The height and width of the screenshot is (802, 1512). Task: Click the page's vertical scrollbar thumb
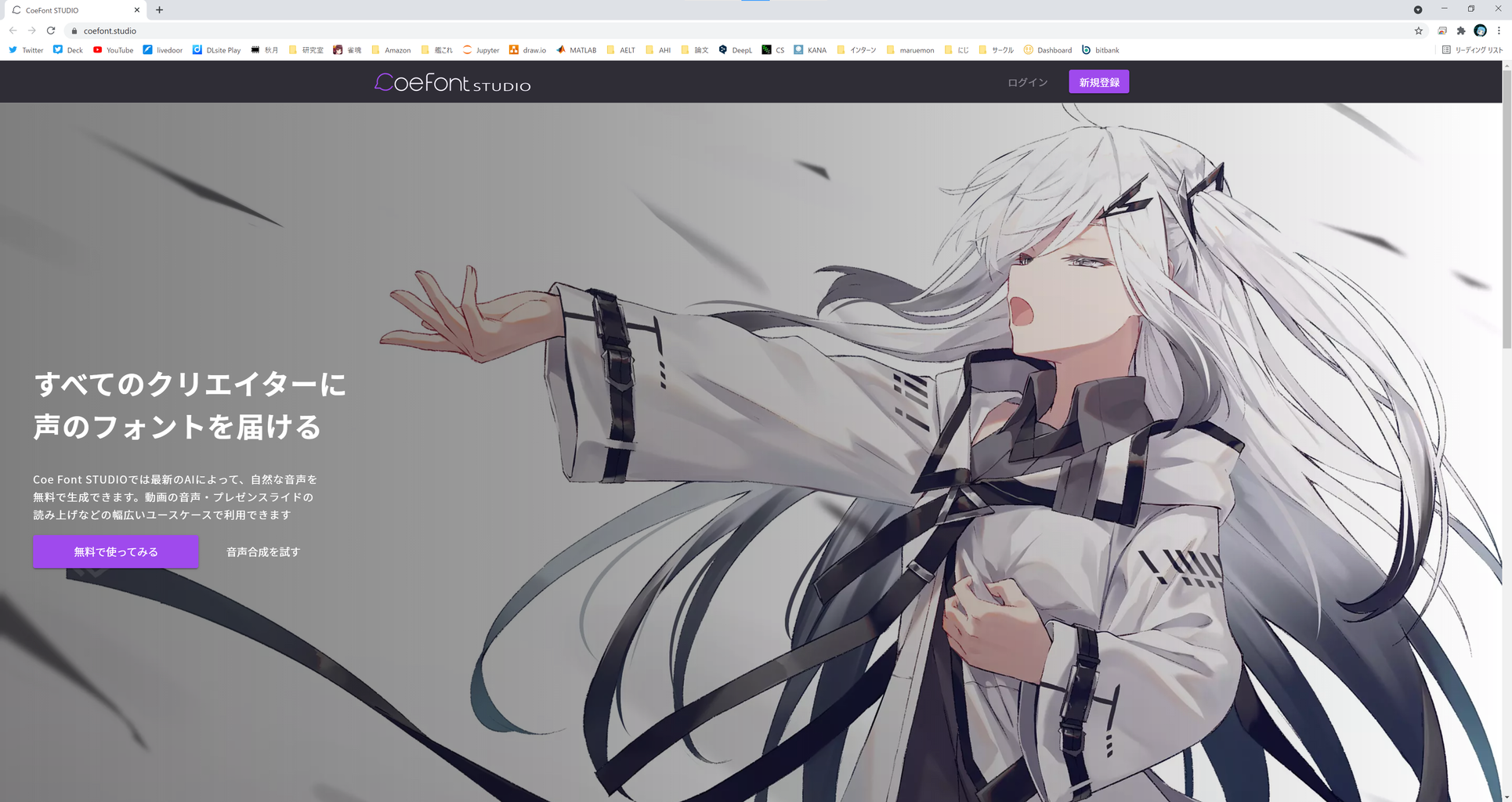coord(1507,208)
